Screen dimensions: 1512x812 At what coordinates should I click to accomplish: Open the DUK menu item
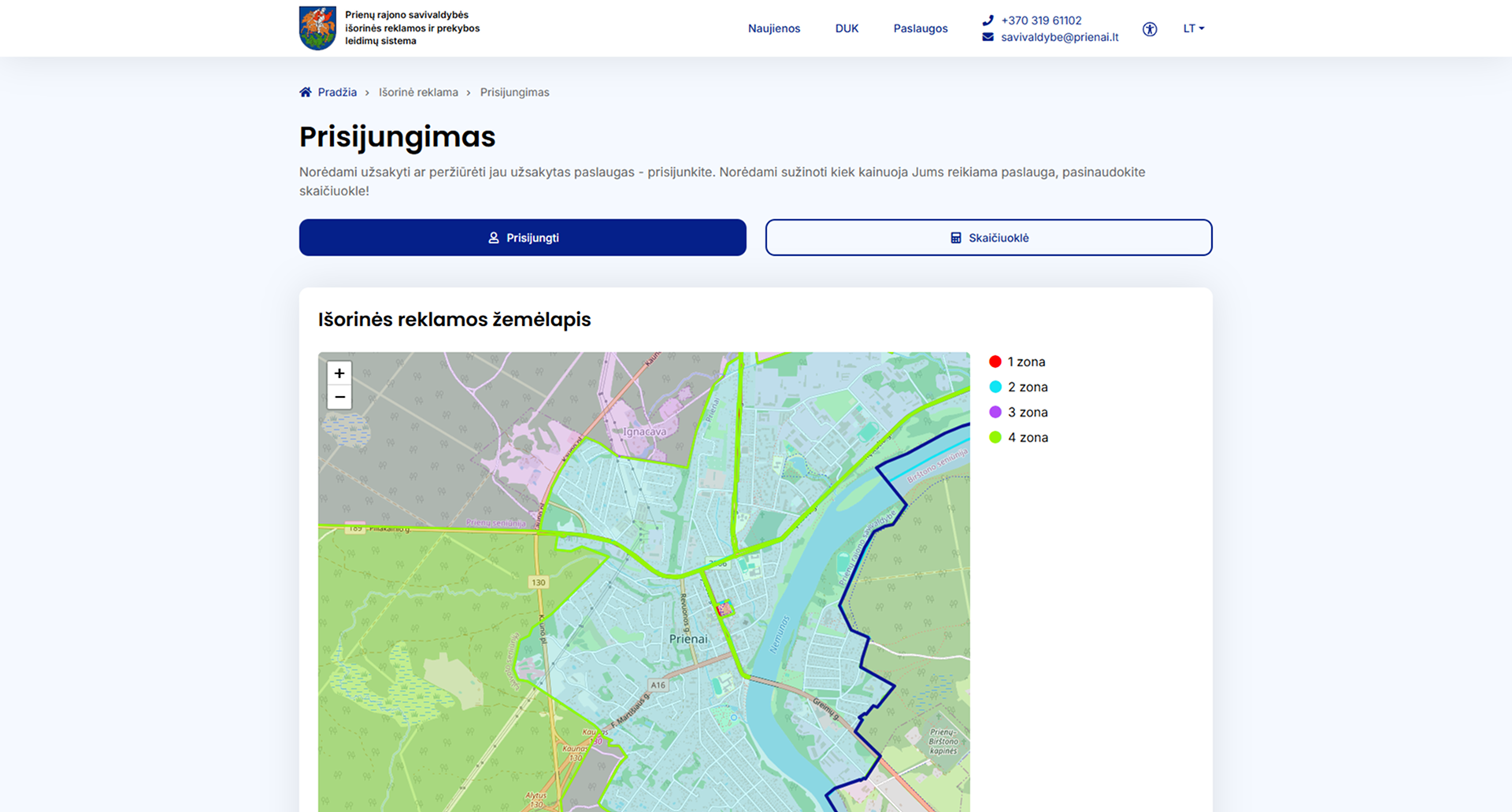(847, 28)
